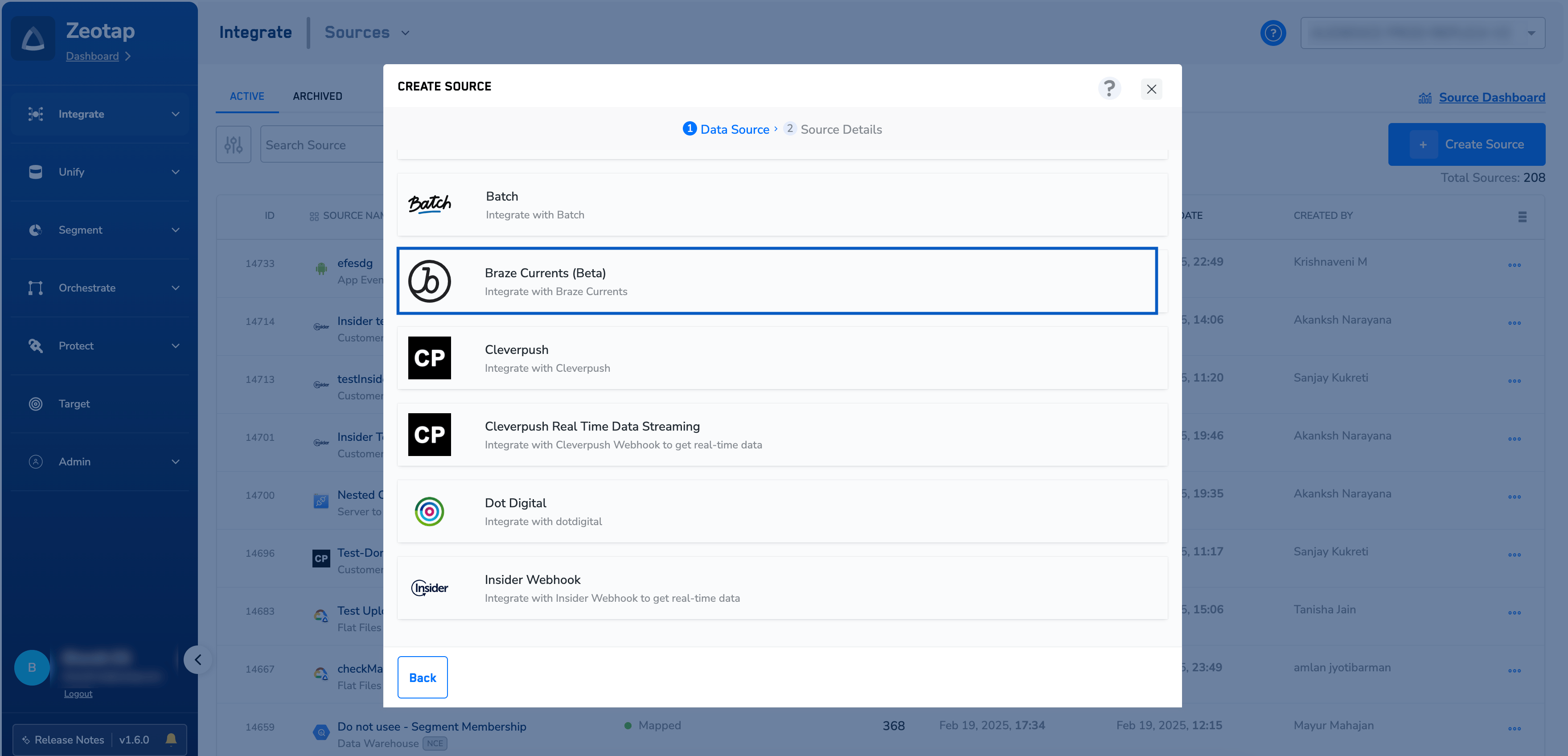Expand the Unify menu chevron
Screen dimensions: 1568x756
click(175, 172)
